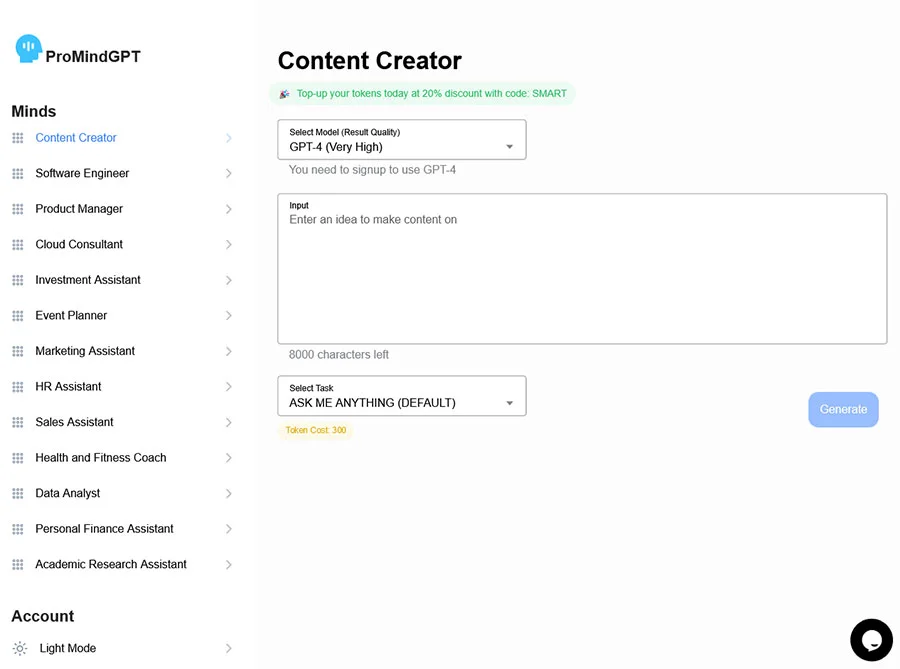Click the grid icon beside Event Planner
The image size is (900, 669).
(x=17, y=316)
